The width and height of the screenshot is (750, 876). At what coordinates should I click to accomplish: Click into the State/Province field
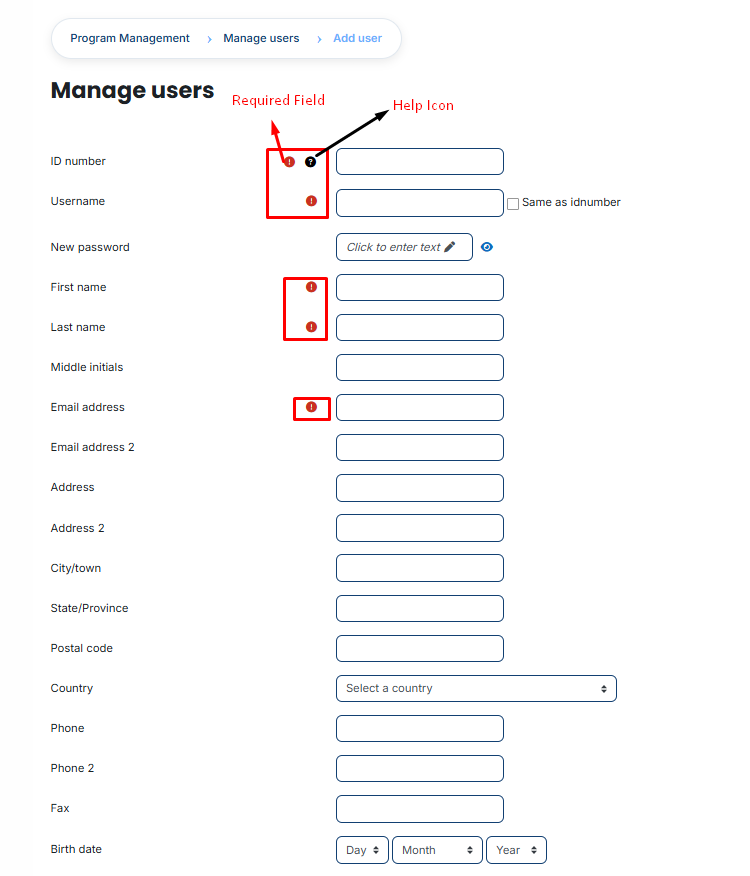pos(420,608)
